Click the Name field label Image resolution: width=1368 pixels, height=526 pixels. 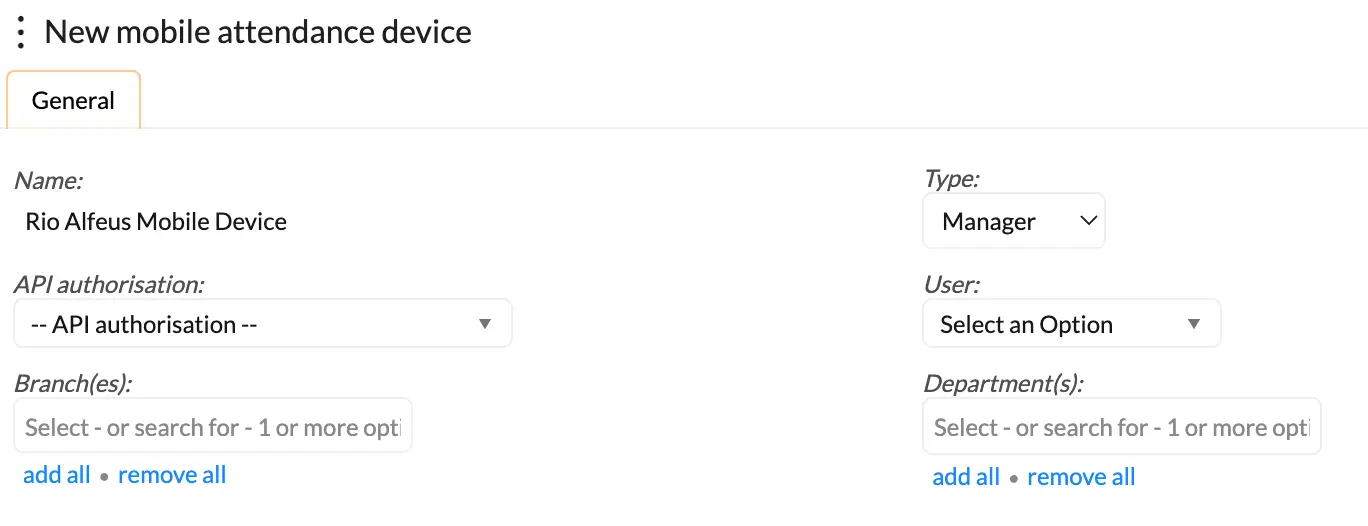pos(49,181)
